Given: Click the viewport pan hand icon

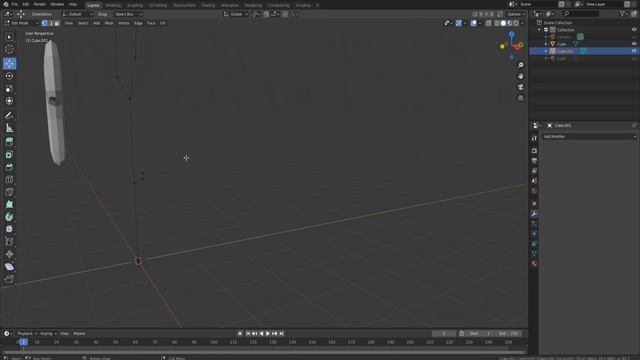Looking at the screenshot, I should pyautogui.click(x=521, y=76).
